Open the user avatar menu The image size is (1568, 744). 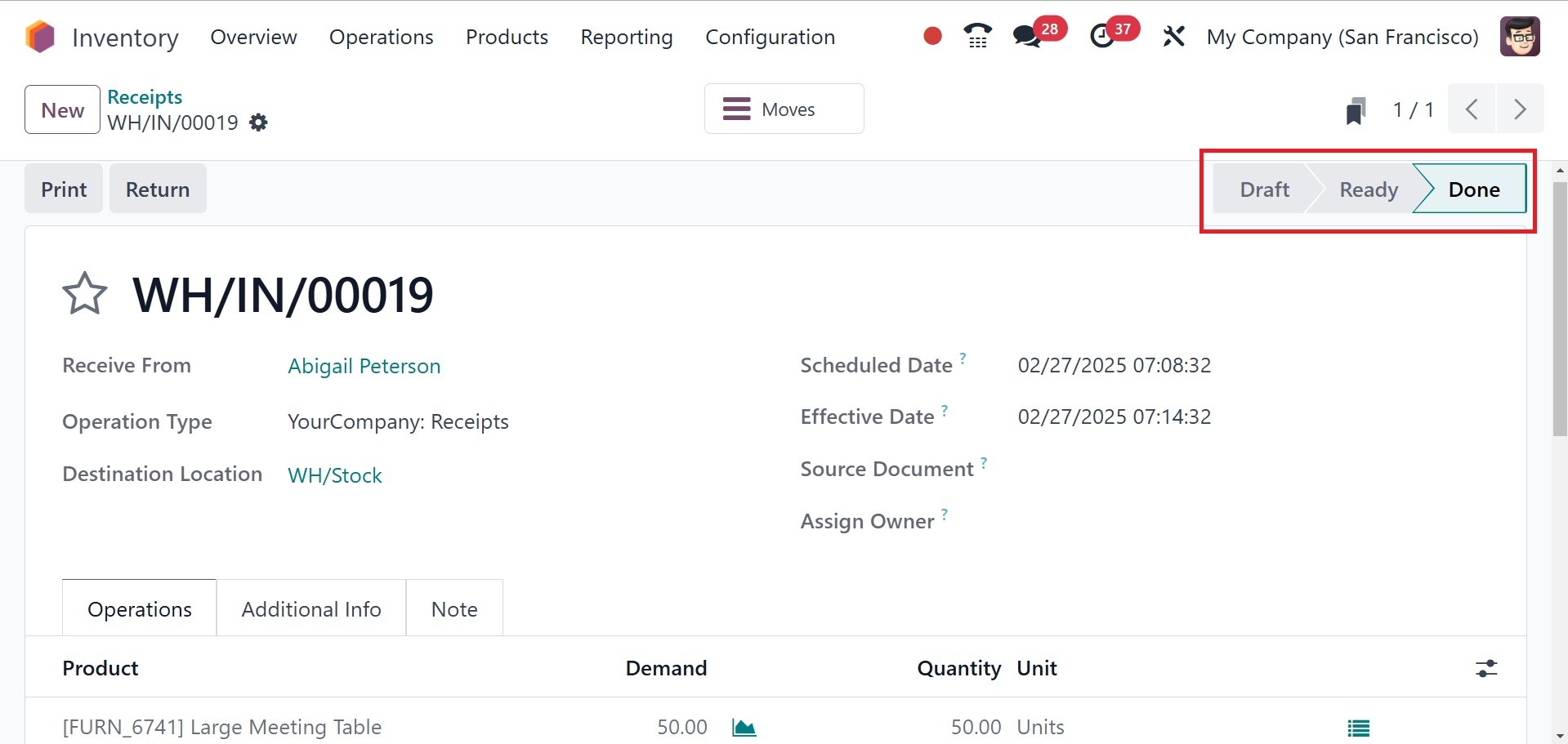tap(1520, 37)
